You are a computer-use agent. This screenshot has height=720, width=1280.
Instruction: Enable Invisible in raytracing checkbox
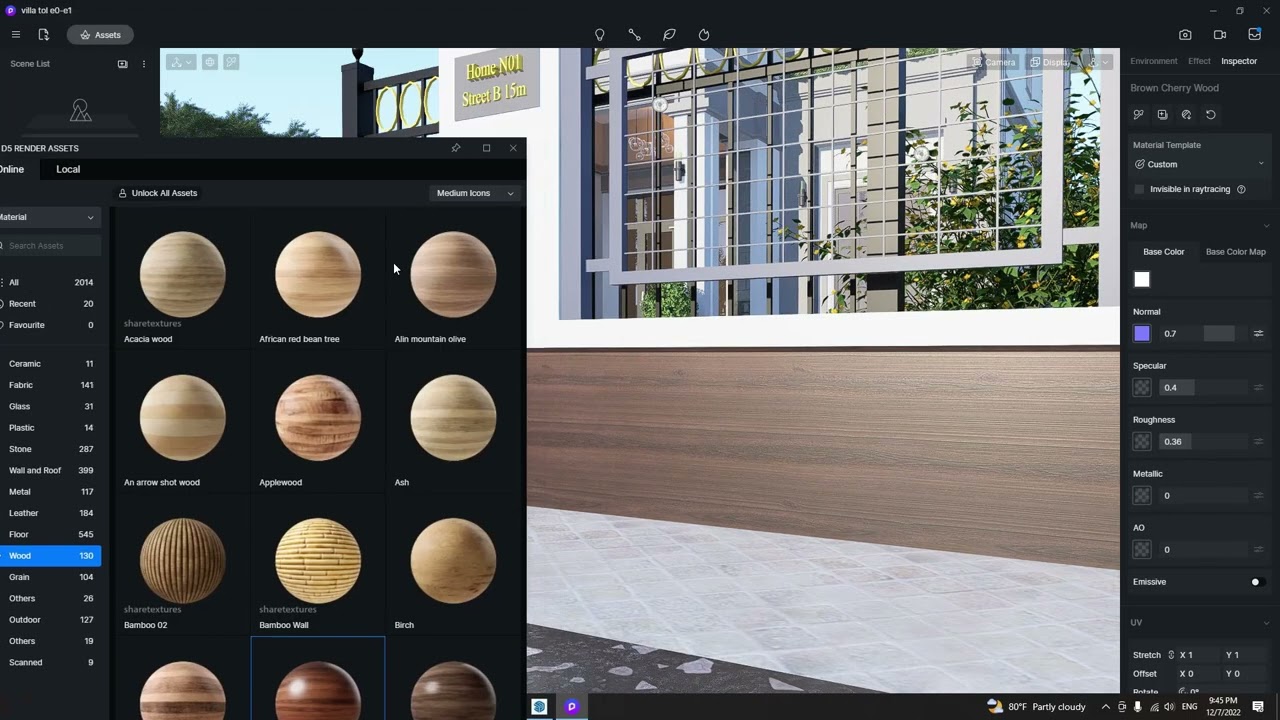point(1139,189)
